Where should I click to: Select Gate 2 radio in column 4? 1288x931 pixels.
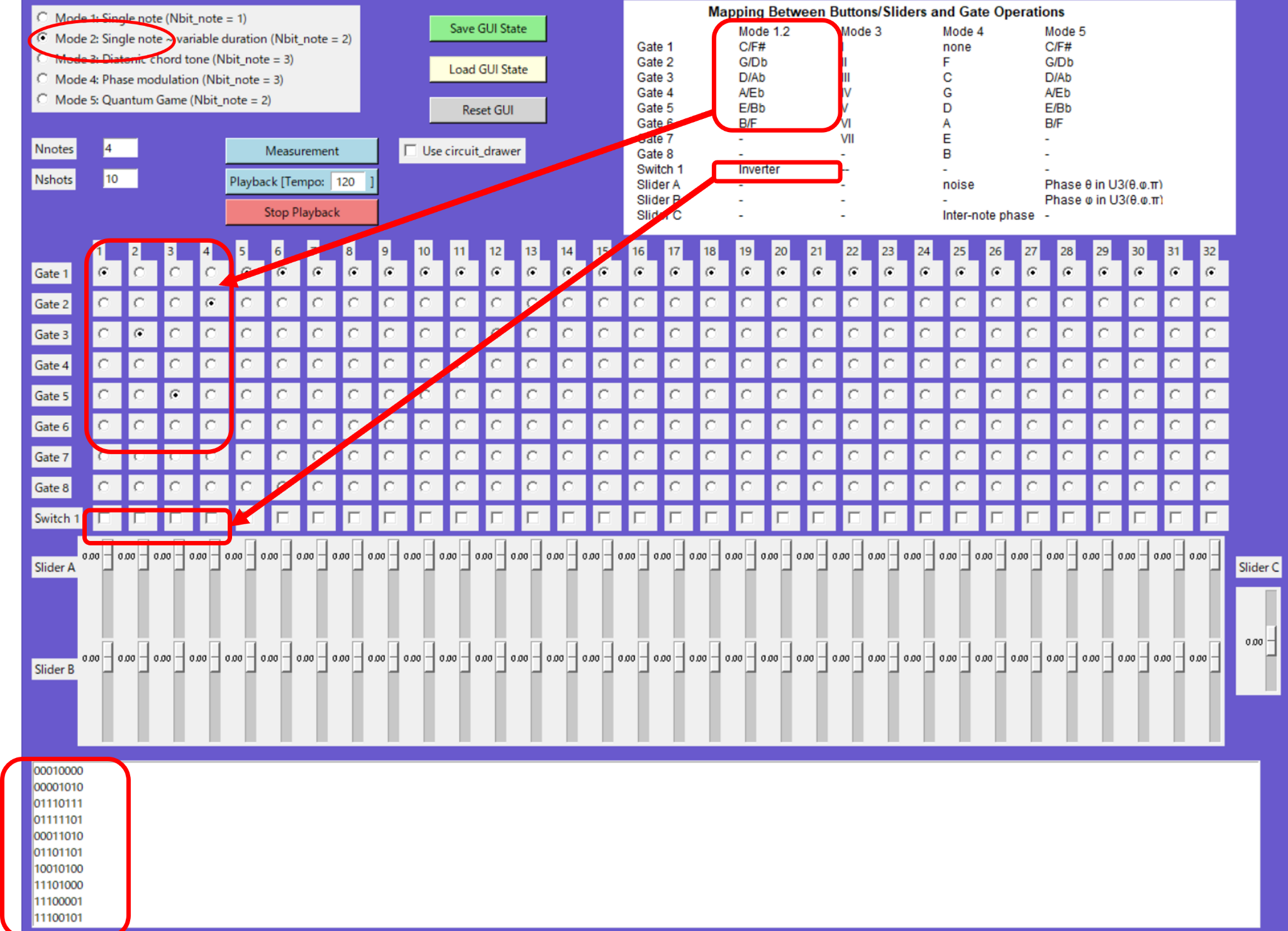[x=211, y=303]
